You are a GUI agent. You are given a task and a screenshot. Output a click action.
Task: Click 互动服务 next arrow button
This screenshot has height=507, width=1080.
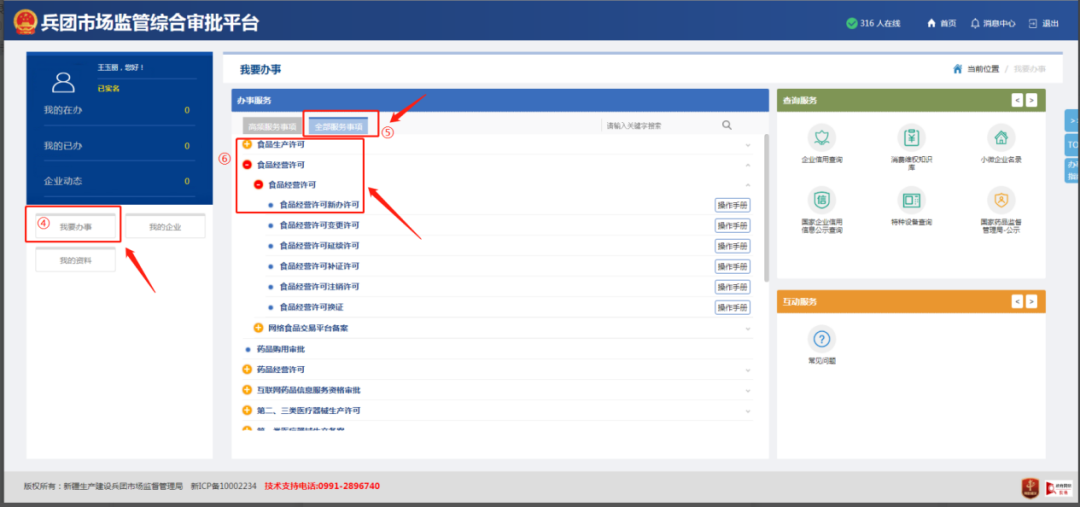click(1031, 301)
